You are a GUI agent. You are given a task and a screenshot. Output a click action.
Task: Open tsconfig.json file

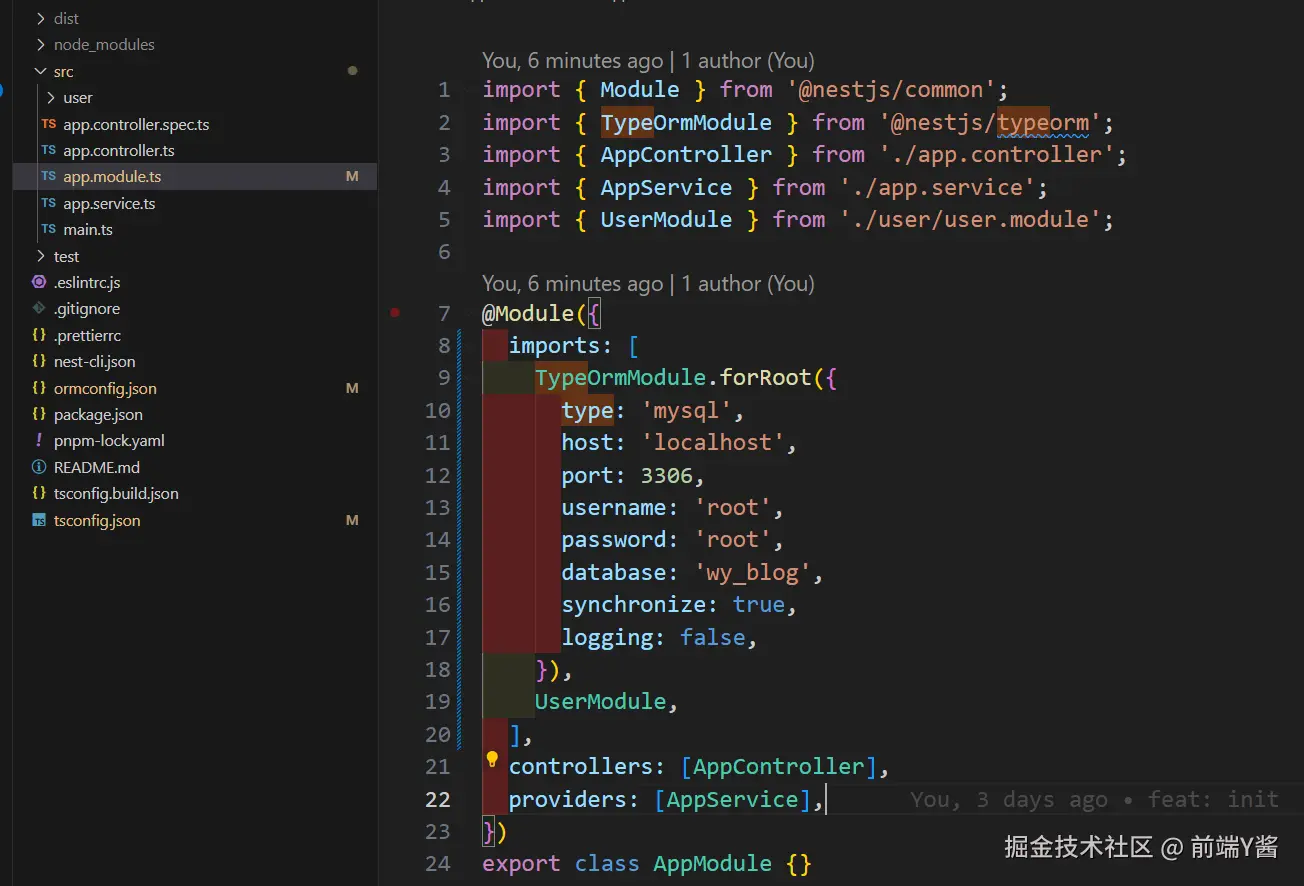pyautogui.click(x=97, y=521)
